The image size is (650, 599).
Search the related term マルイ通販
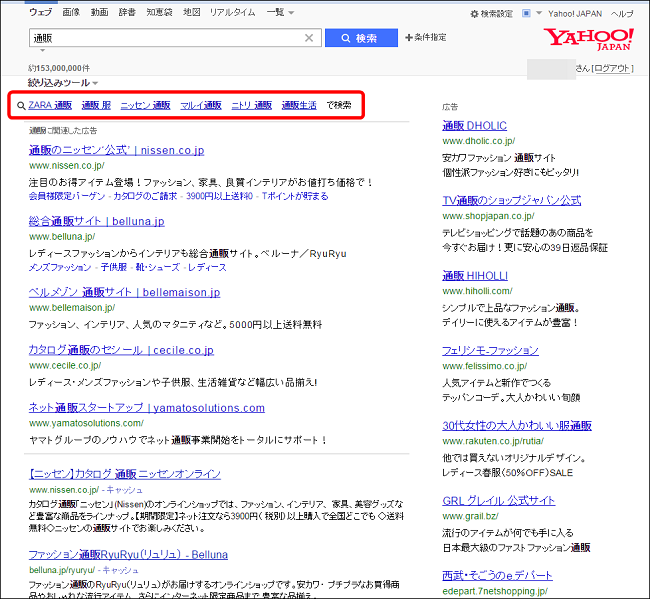tap(201, 105)
